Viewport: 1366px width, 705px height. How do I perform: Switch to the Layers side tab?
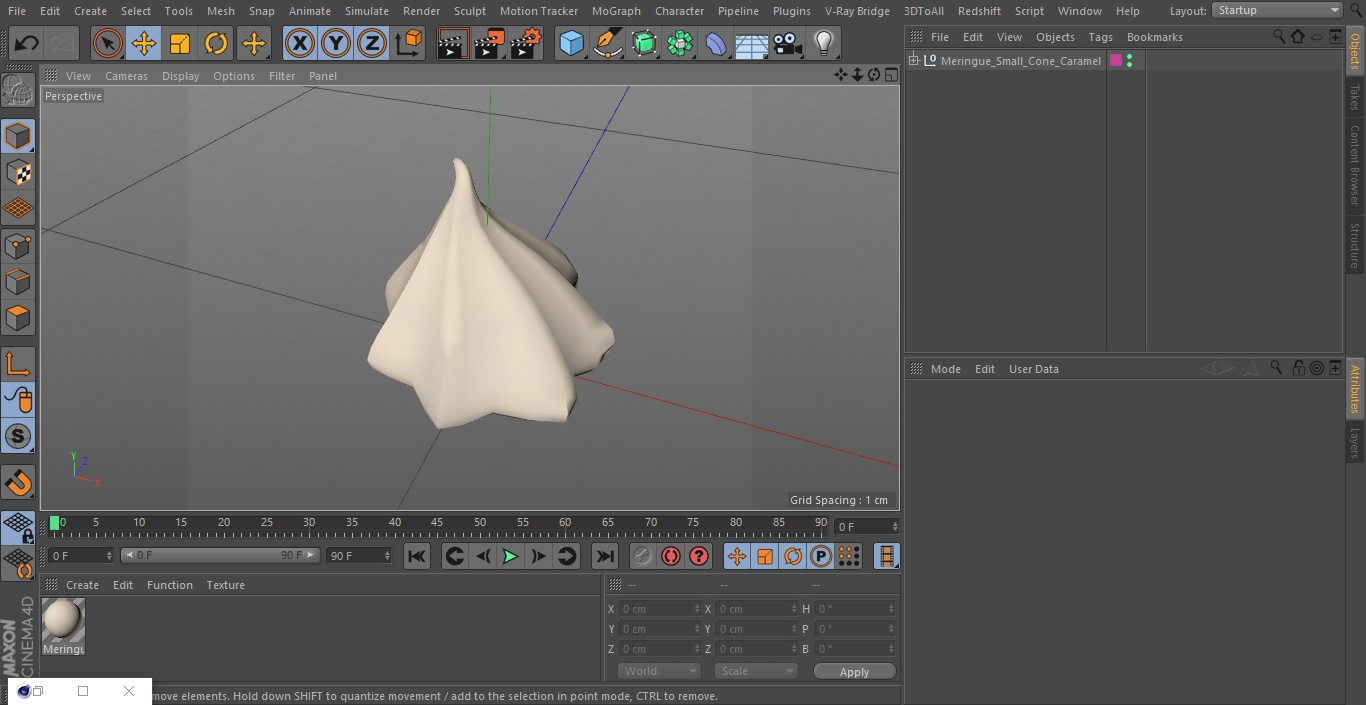click(1355, 442)
